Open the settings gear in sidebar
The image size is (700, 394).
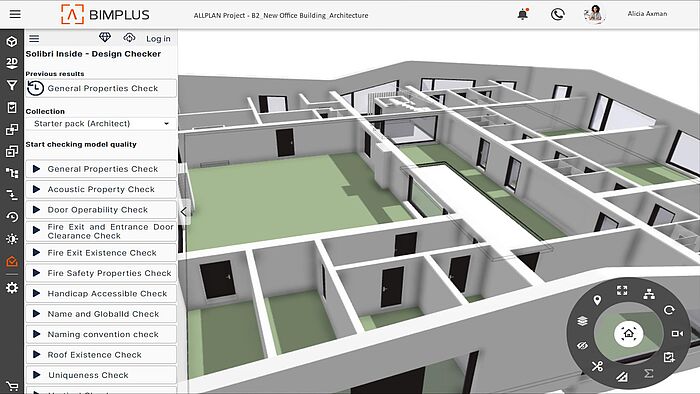coord(12,288)
